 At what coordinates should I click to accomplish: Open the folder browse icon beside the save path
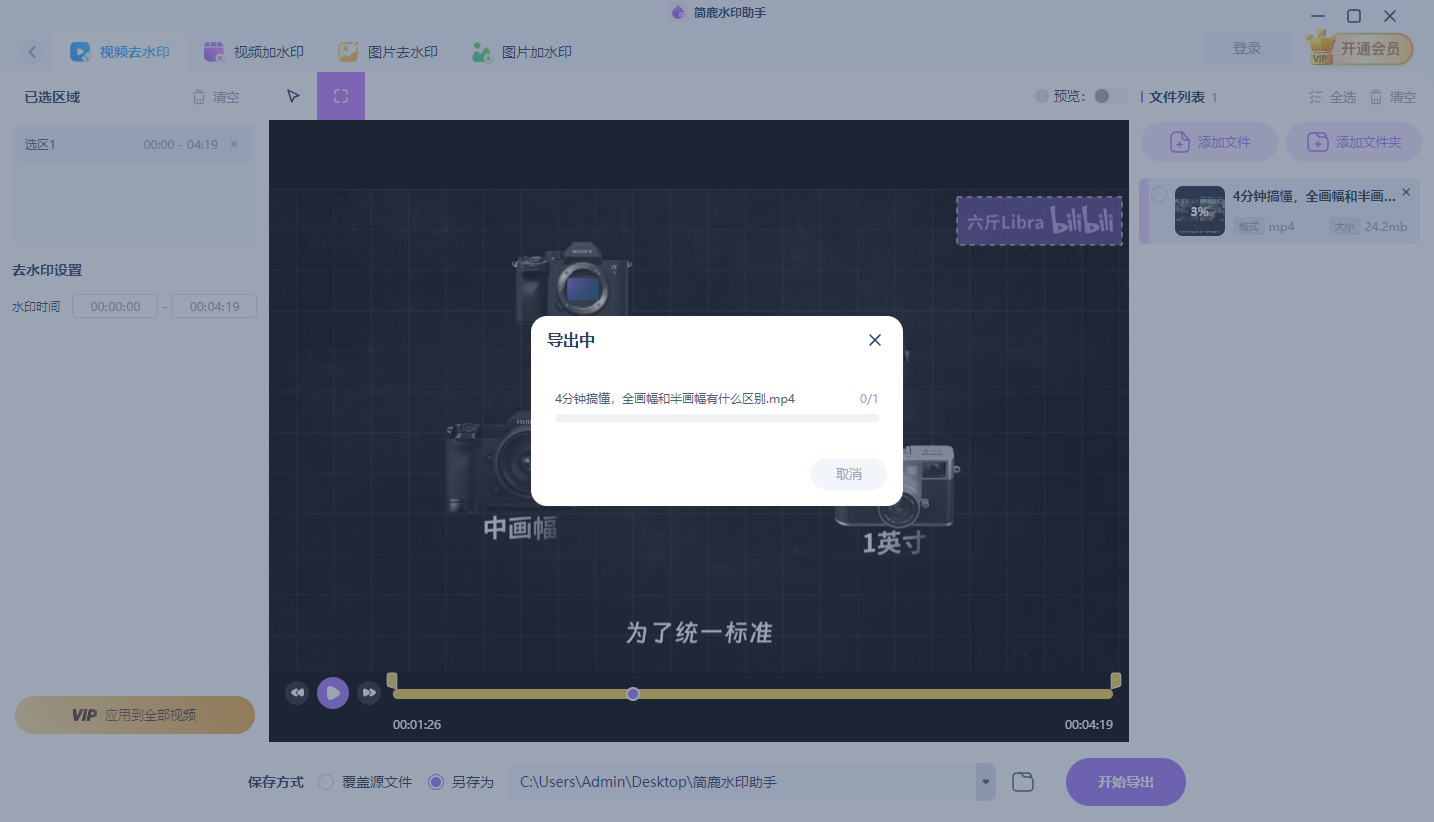[x=1022, y=781]
